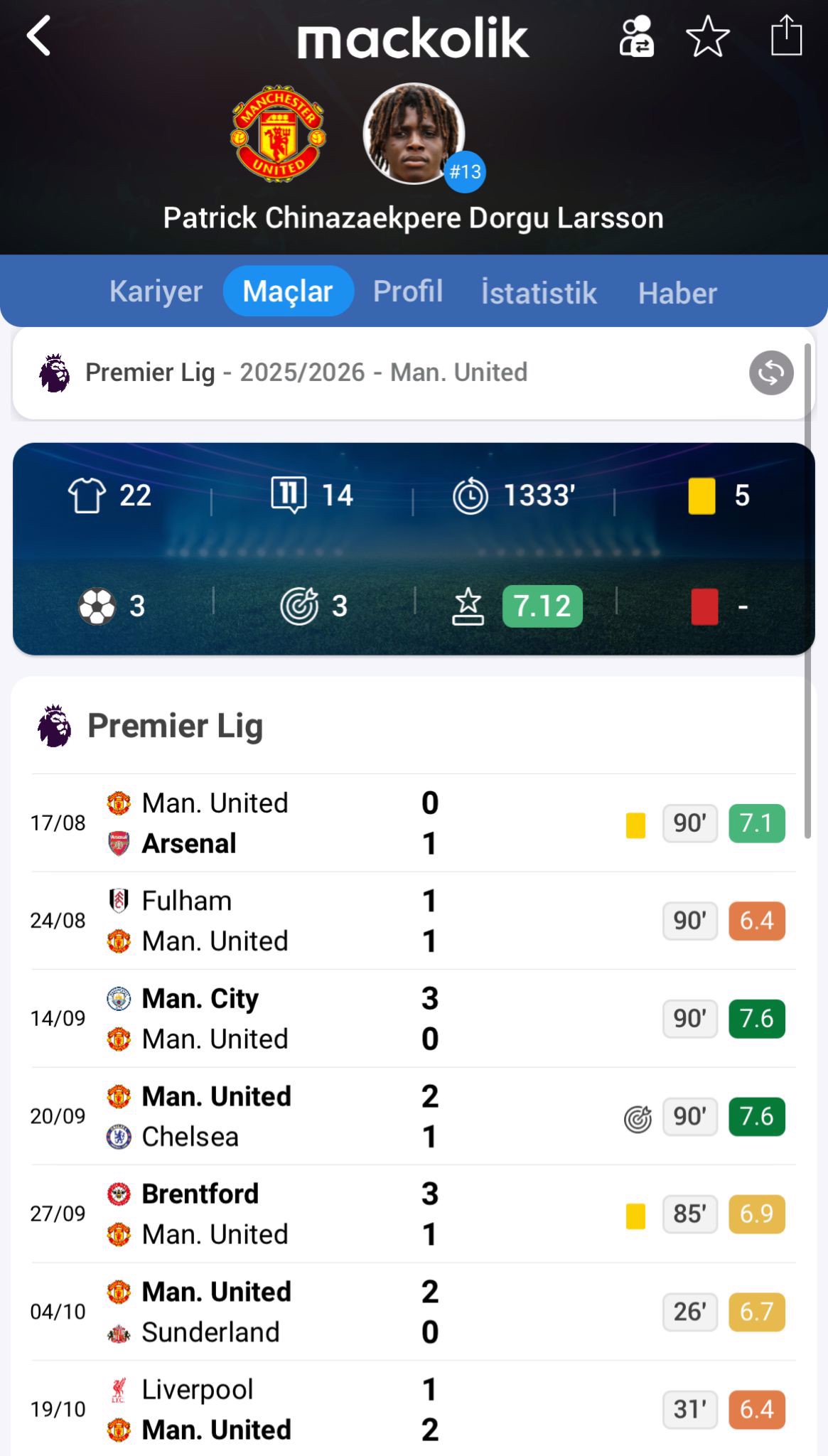
Task: Open the player comparison icon
Action: coord(636,36)
